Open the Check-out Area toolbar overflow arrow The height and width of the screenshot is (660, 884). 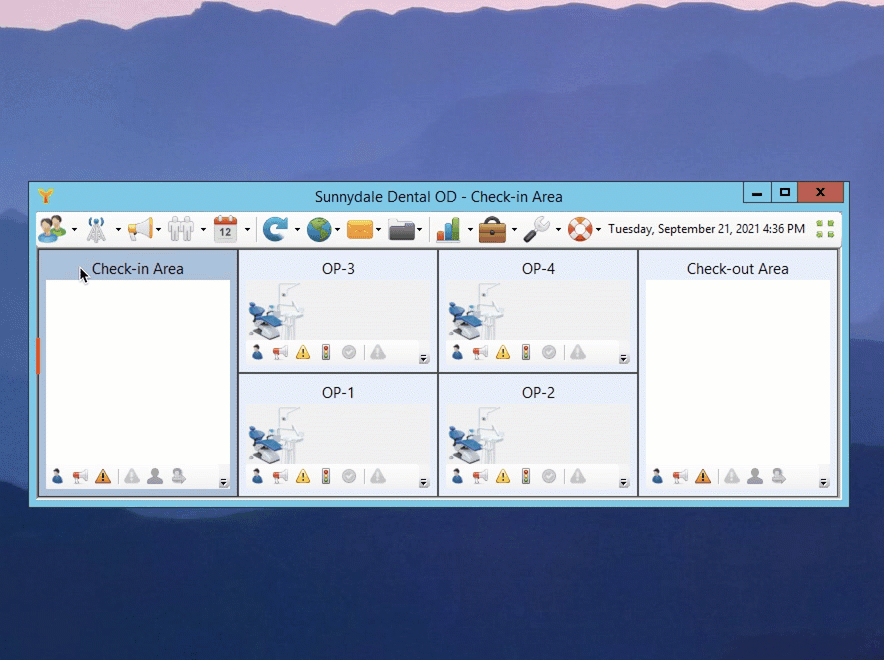pyautogui.click(x=824, y=483)
